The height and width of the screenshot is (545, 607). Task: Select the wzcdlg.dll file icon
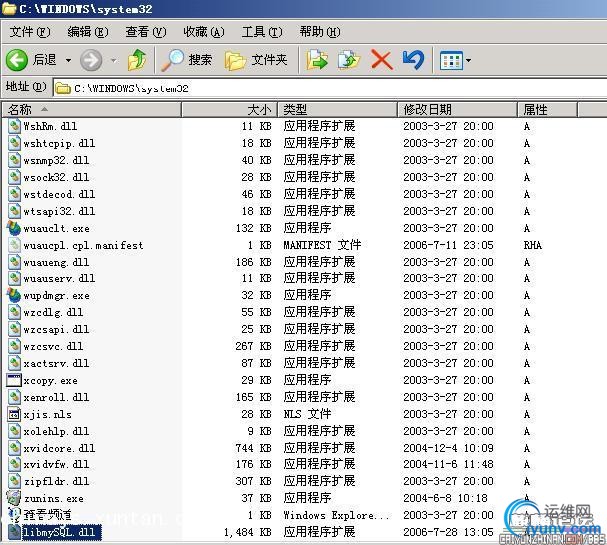pos(14,312)
